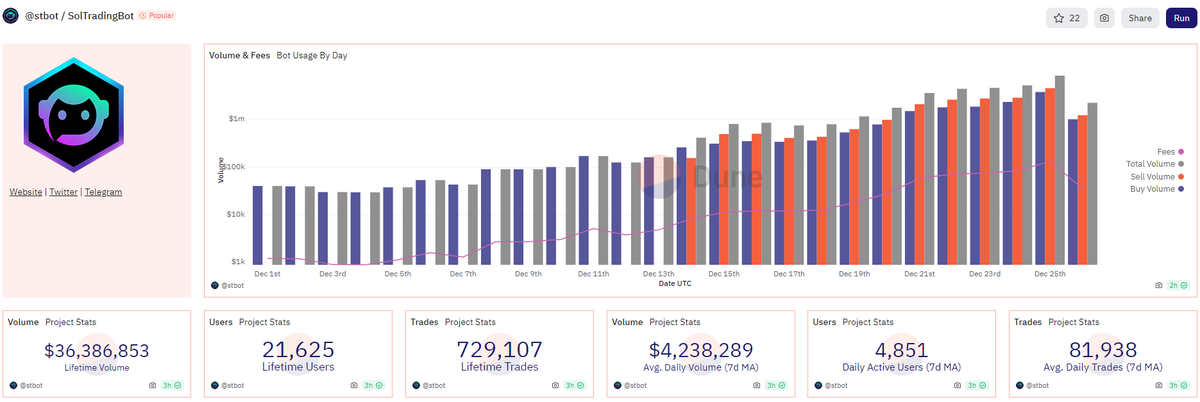This screenshot has height=402, width=1200.
Task: Click the $4,238,289 average daily volume value
Action: pos(701,351)
